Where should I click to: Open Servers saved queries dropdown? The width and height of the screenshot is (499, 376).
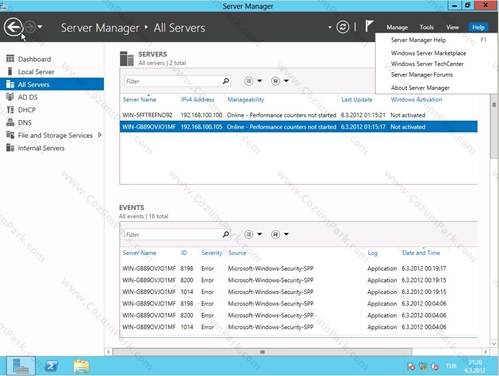pyautogui.click(x=280, y=81)
